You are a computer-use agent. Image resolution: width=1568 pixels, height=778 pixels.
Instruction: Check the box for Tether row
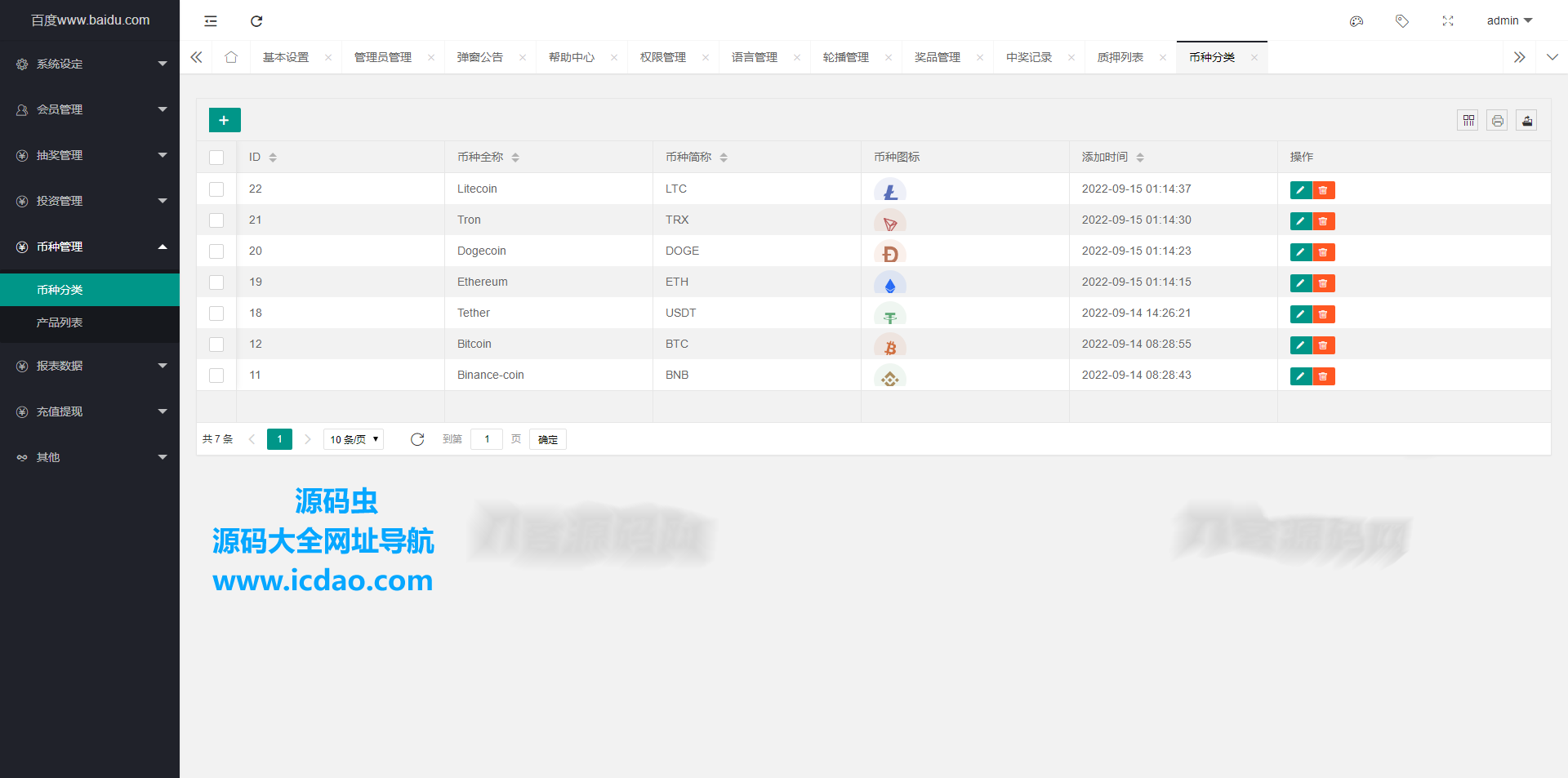tap(216, 313)
